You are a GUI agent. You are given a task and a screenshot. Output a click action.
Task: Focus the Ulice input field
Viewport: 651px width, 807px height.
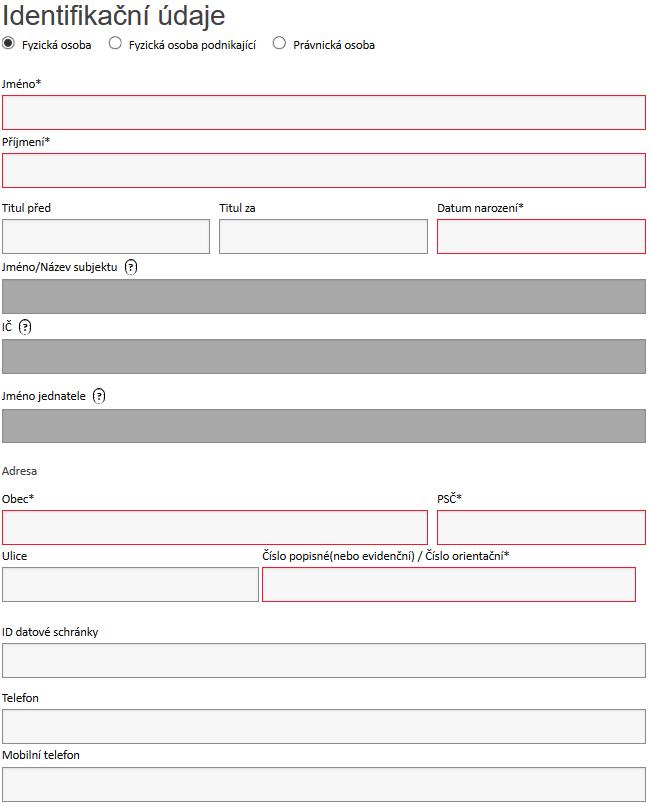point(130,585)
